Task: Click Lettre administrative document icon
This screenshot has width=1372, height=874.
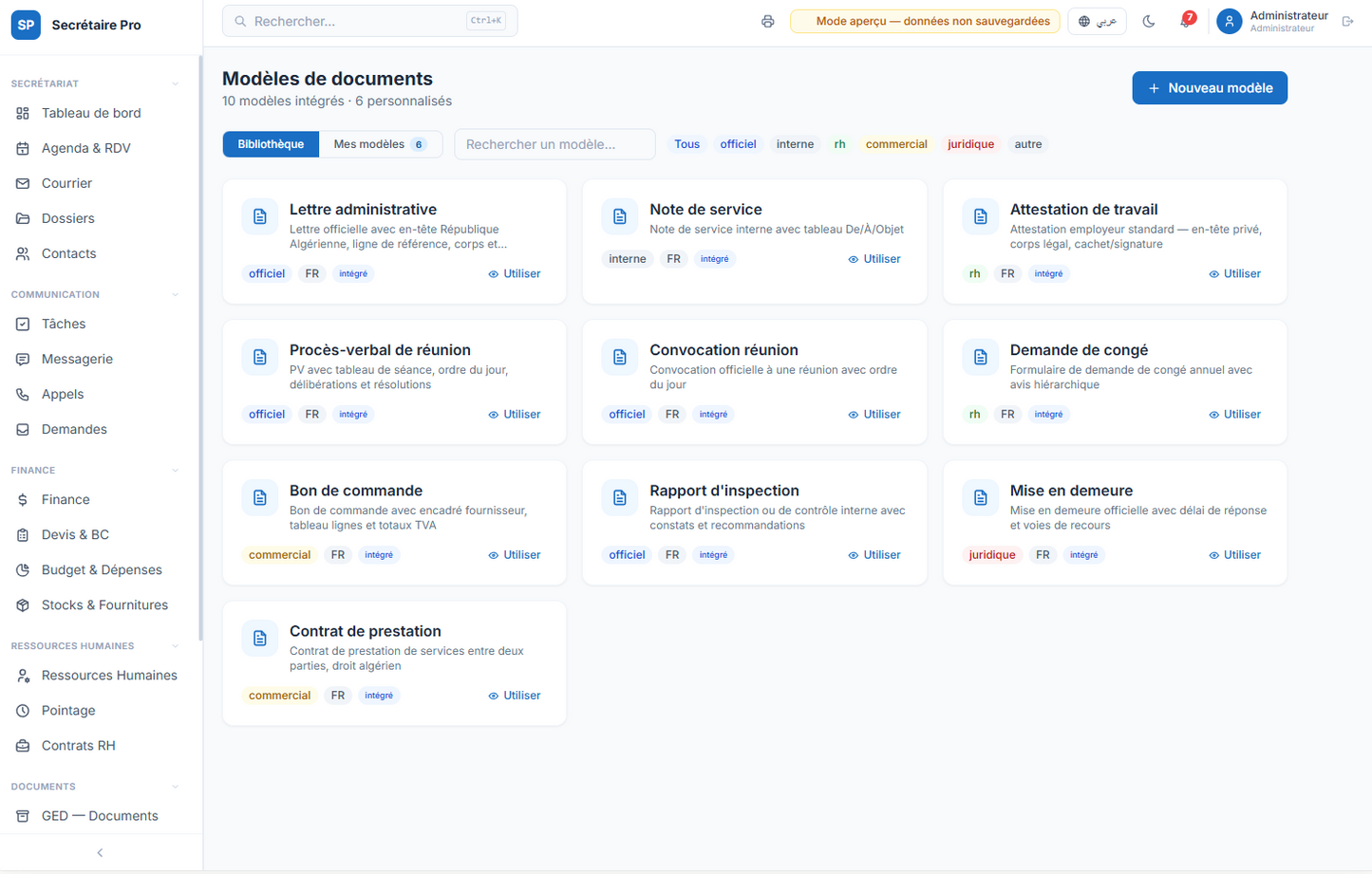Action: coord(259,217)
